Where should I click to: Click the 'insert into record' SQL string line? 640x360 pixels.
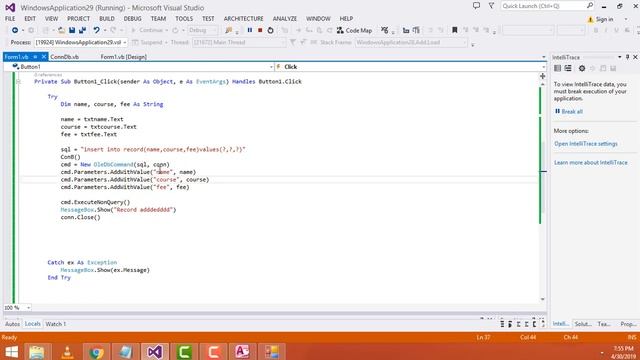click(x=153, y=149)
